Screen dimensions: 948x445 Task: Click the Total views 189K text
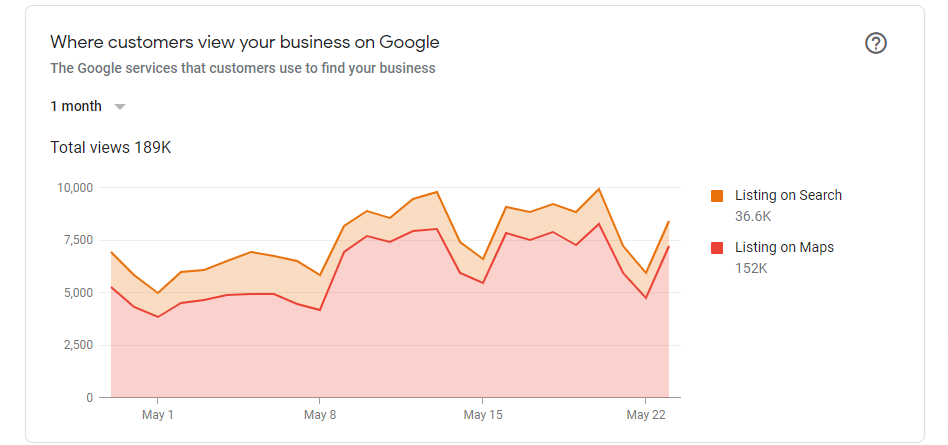click(x=111, y=148)
